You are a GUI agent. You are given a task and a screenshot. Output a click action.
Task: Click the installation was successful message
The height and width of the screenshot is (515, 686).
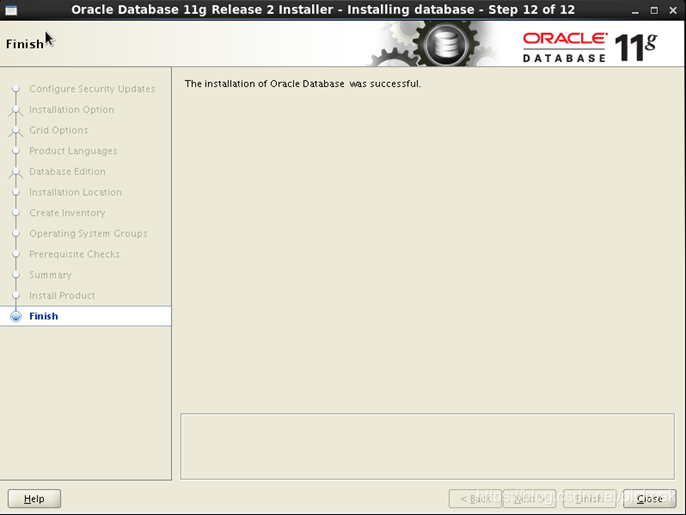[x=302, y=84]
